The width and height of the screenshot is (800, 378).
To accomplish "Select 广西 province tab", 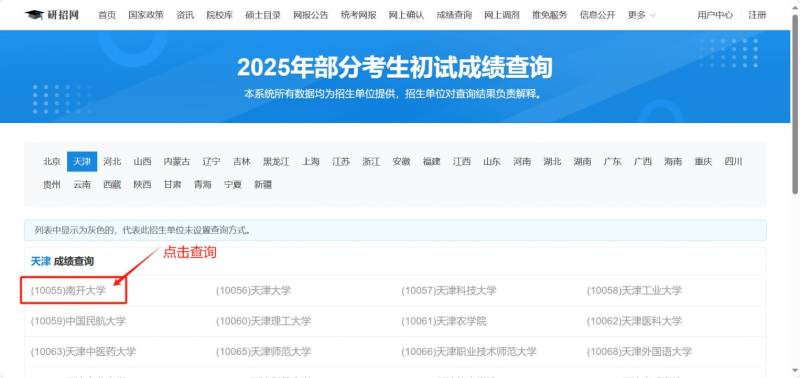I will coord(643,162).
